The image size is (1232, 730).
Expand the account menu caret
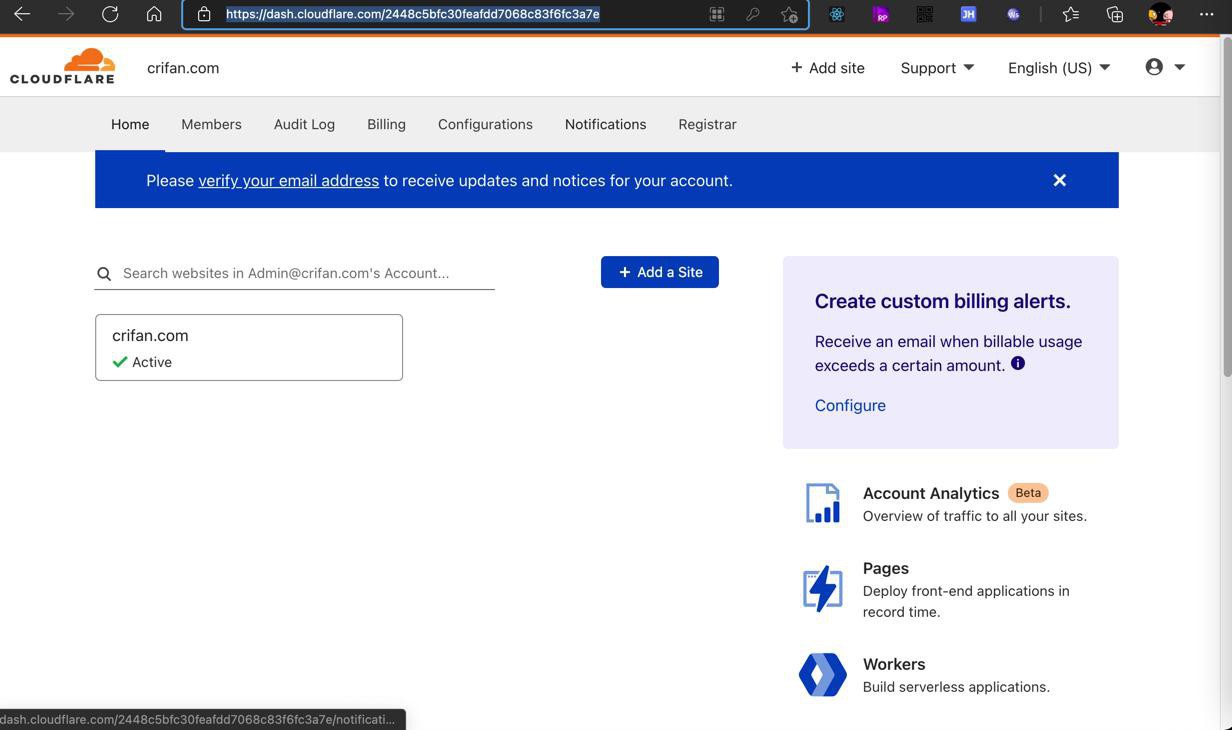tap(1180, 67)
